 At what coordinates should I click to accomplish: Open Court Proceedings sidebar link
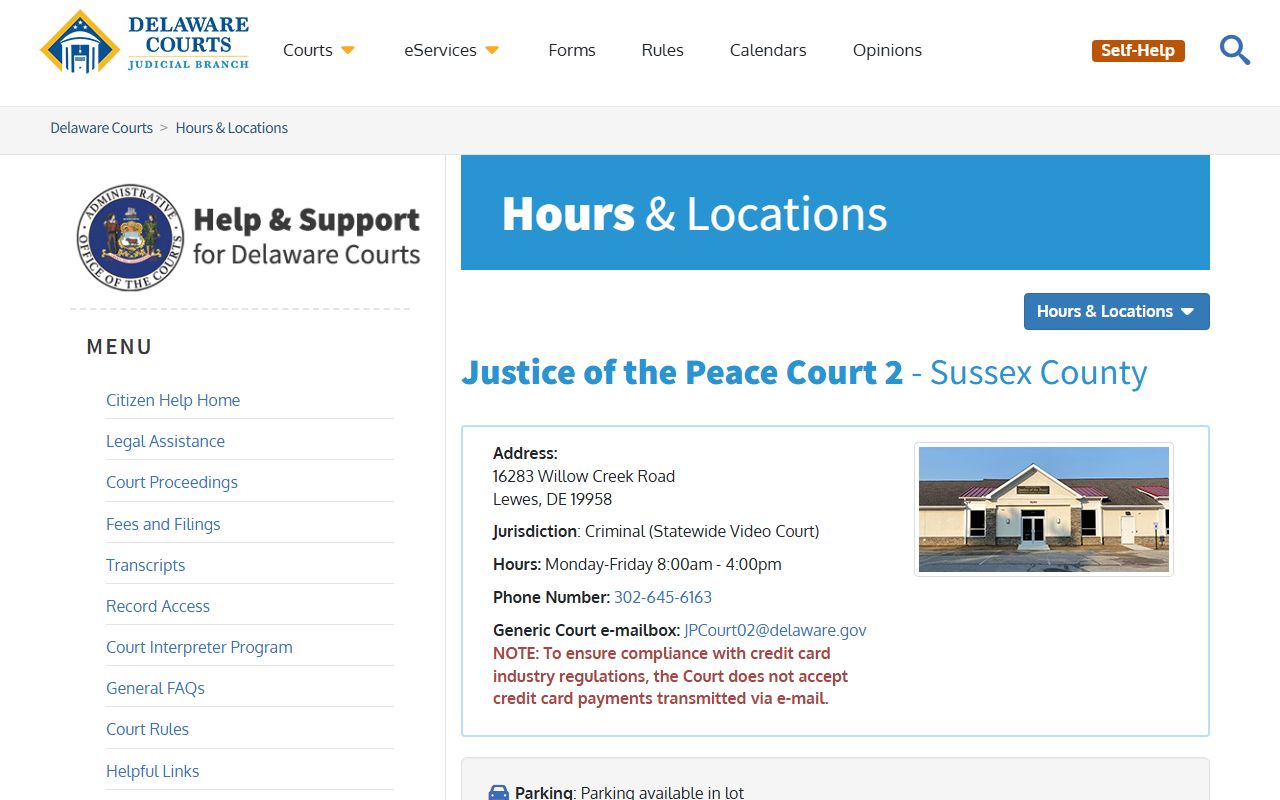172,482
